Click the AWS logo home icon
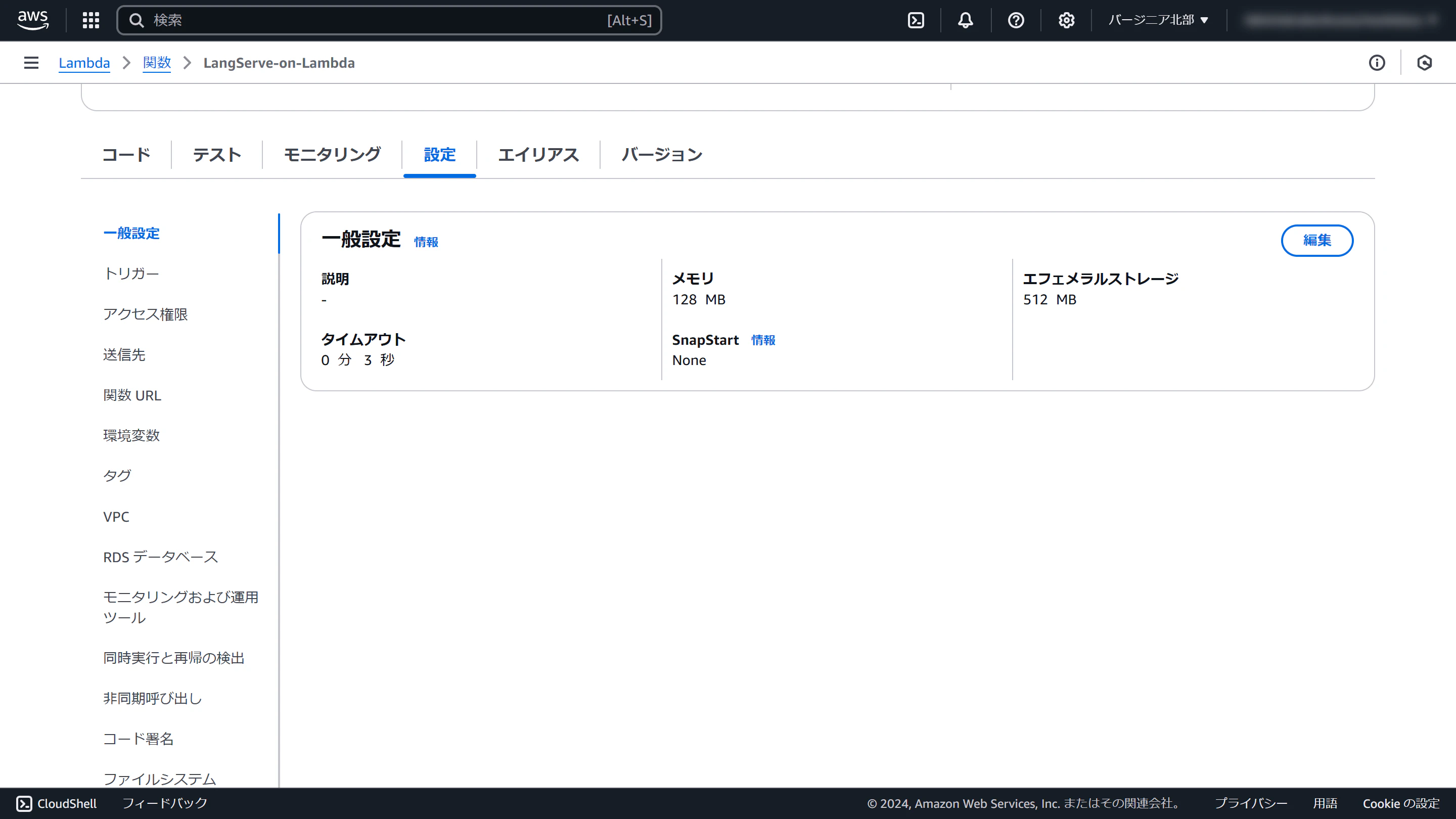This screenshot has height=819, width=1456. (33, 20)
